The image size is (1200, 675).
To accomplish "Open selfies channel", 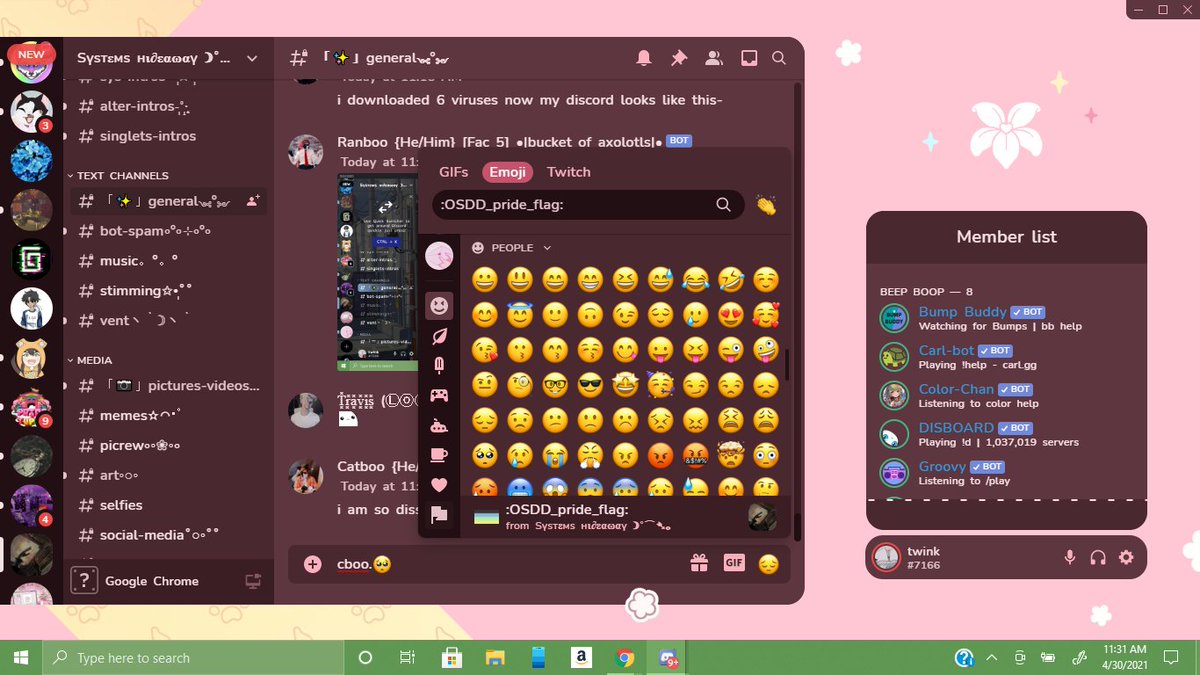I will [168, 505].
